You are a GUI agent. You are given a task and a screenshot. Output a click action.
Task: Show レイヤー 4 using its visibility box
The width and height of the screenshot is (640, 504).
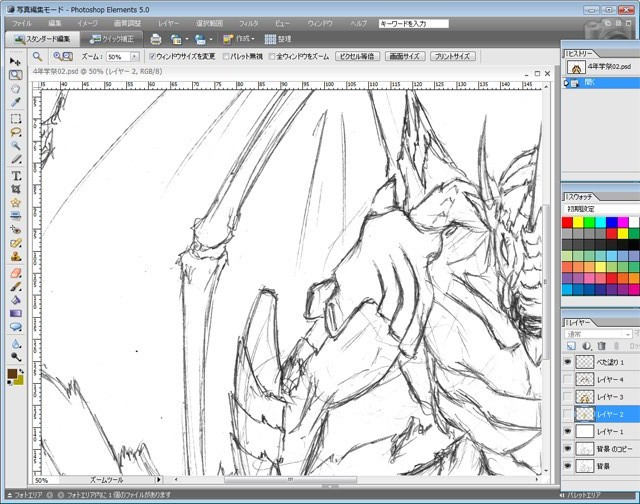click(x=568, y=379)
